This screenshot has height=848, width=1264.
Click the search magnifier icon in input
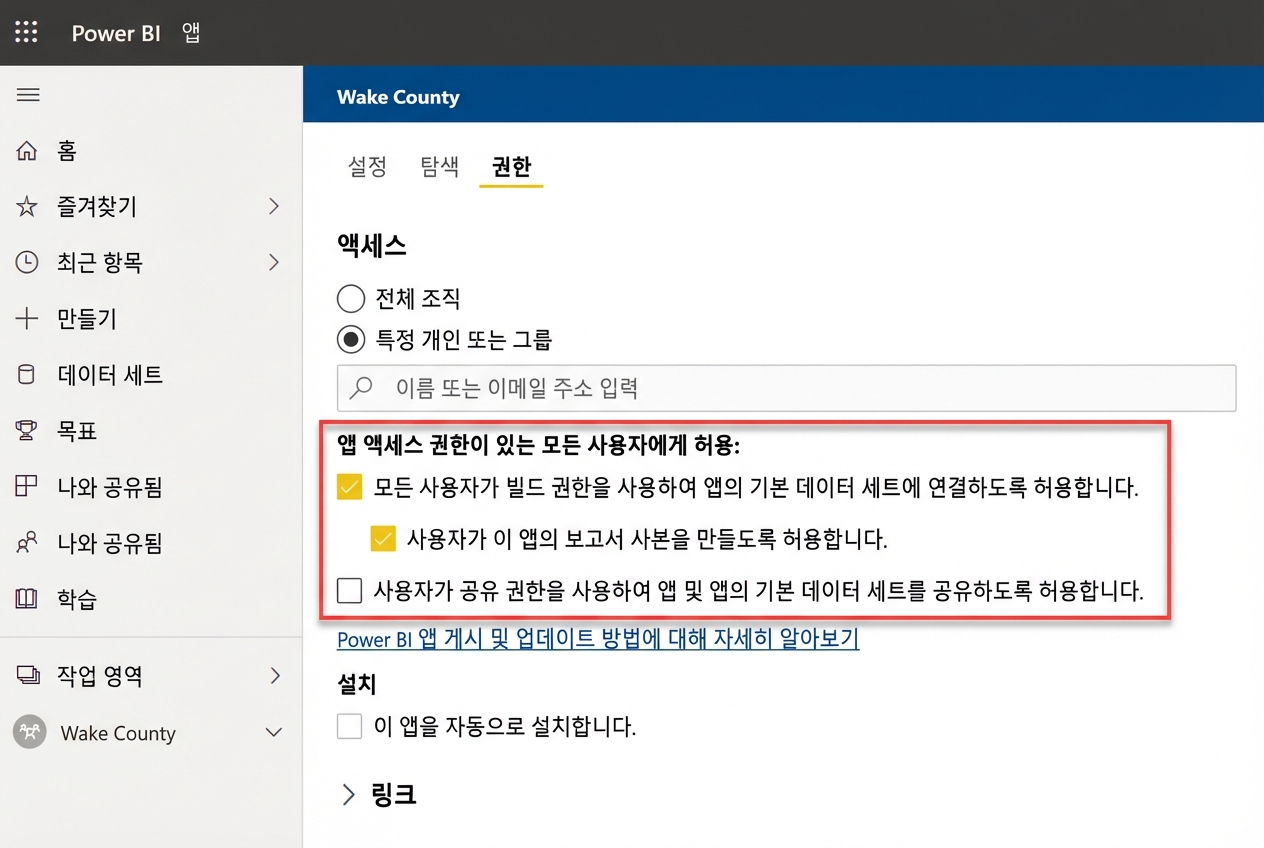361,387
